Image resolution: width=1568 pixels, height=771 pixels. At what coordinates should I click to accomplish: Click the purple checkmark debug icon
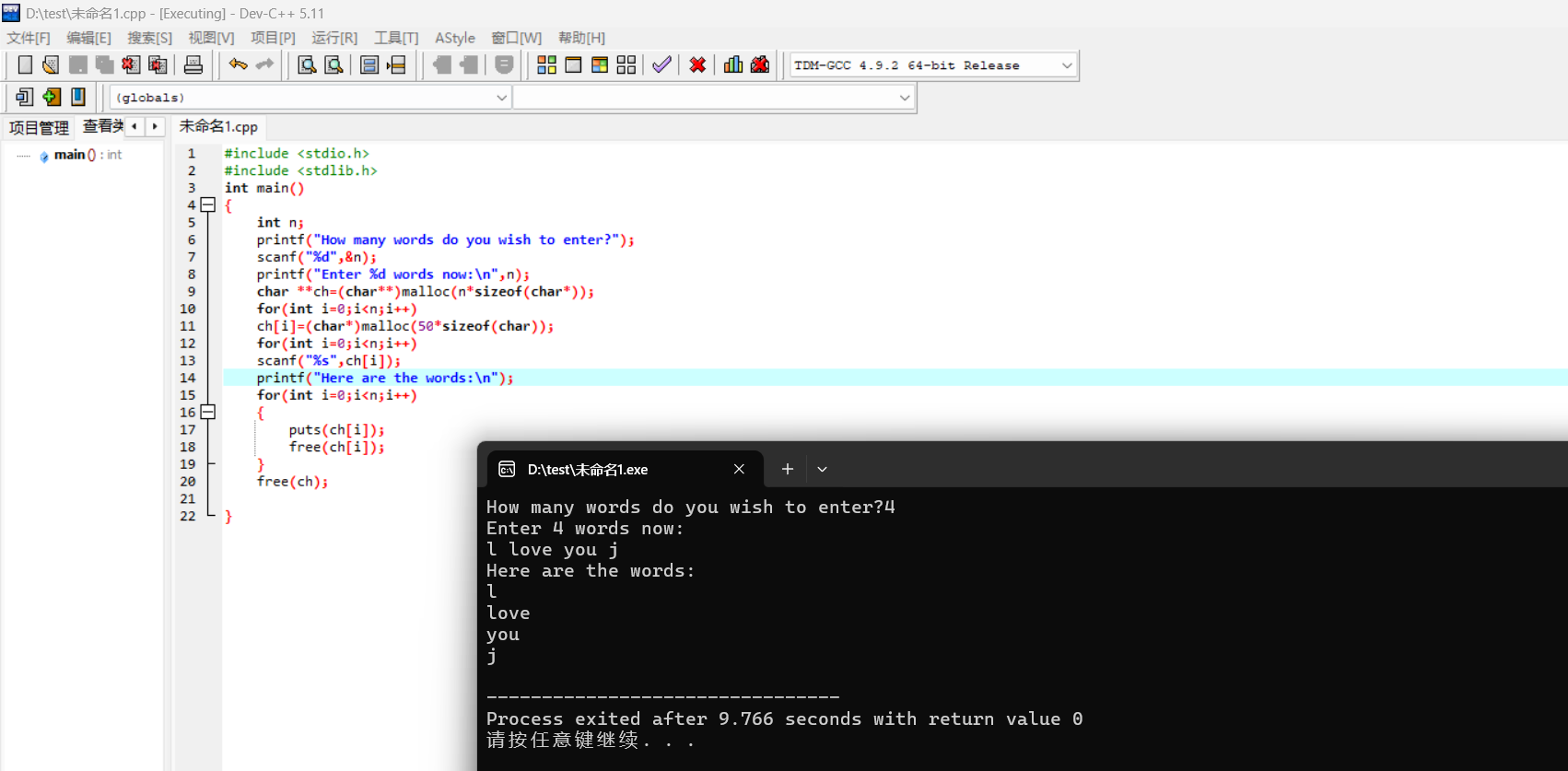click(x=661, y=64)
